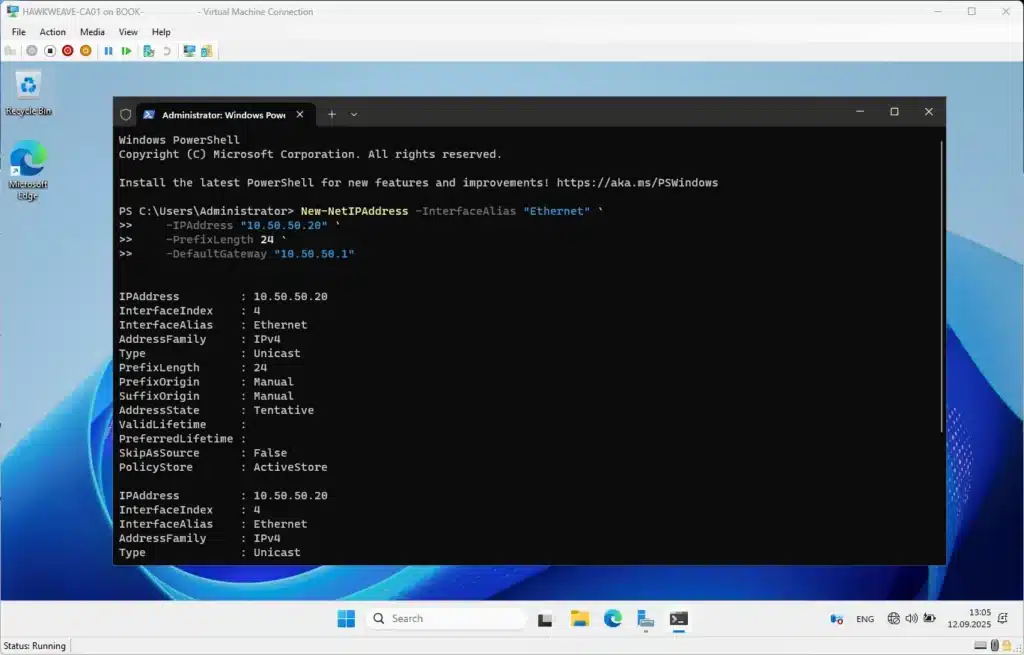Viewport: 1024px width, 655px height.
Task: Add a new Terminal tab with plus button
Action: (332, 114)
